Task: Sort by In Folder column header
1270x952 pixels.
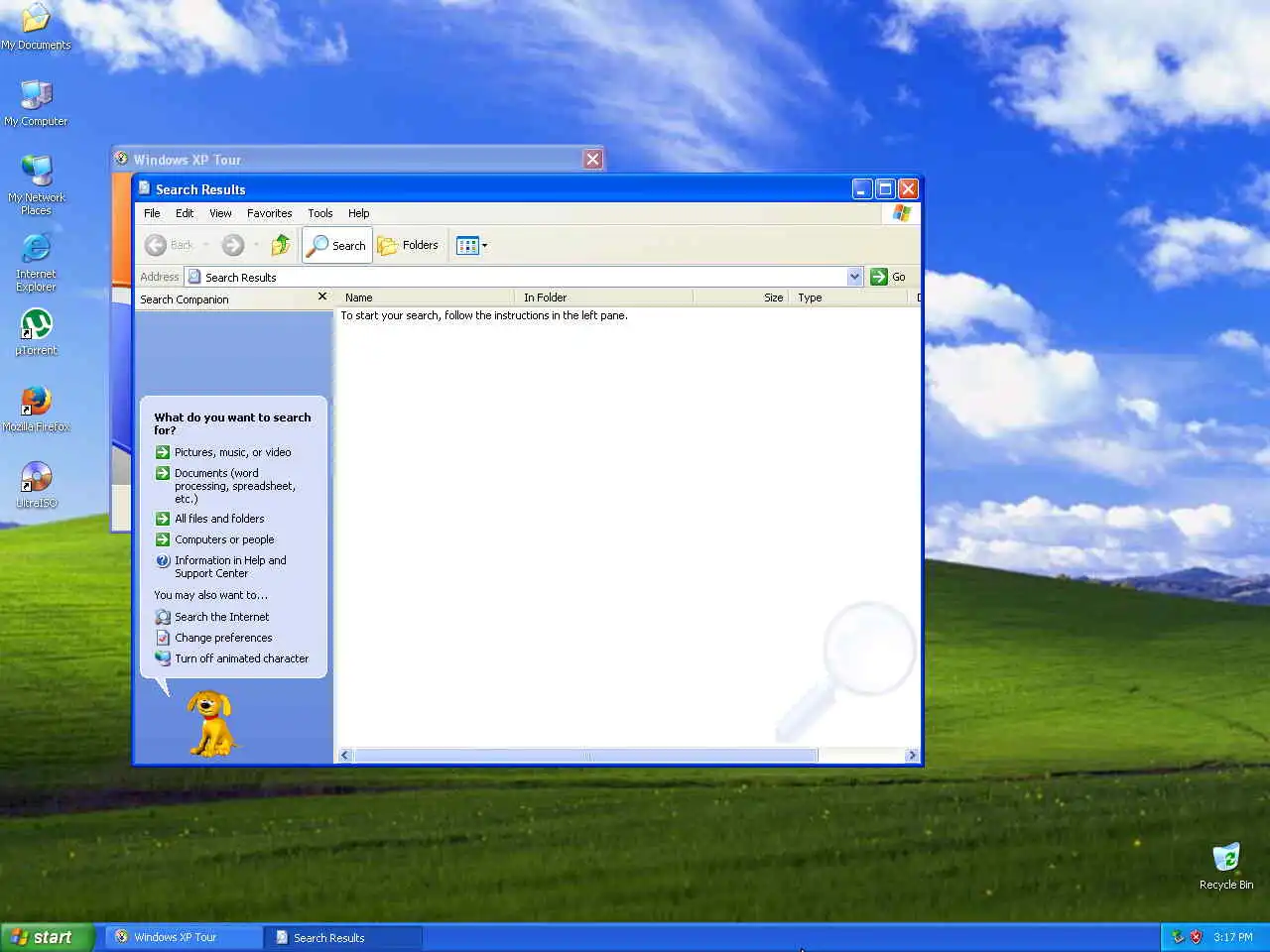Action: pos(603,297)
